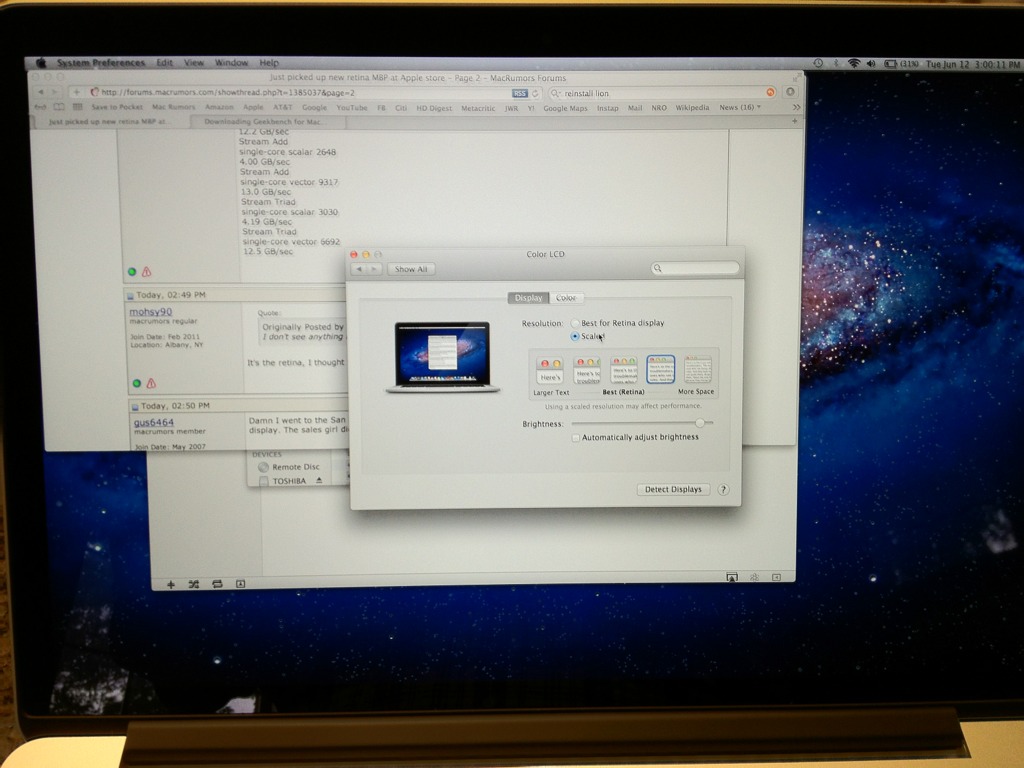Reload the MacRumors page
This screenshot has width=1024, height=768.
(535, 93)
